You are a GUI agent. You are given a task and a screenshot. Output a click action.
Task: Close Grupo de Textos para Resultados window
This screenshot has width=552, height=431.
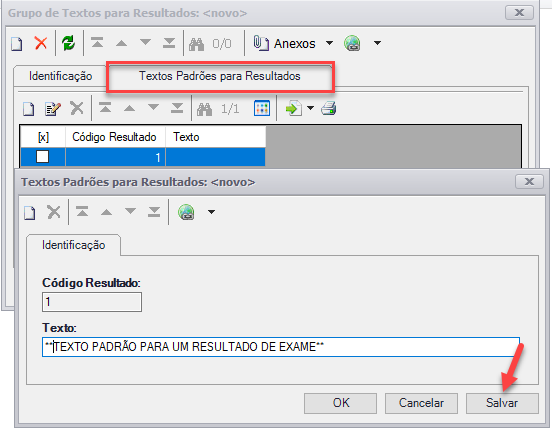(519, 13)
